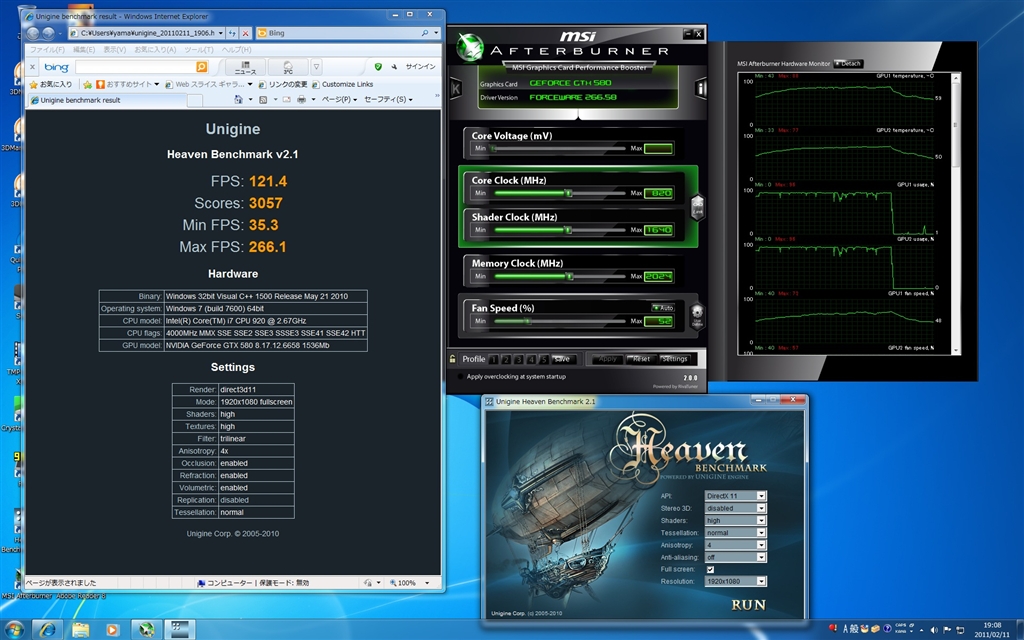Open the ツール(T) menu in Internet Explorer
The height and width of the screenshot is (640, 1024).
coord(198,49)
